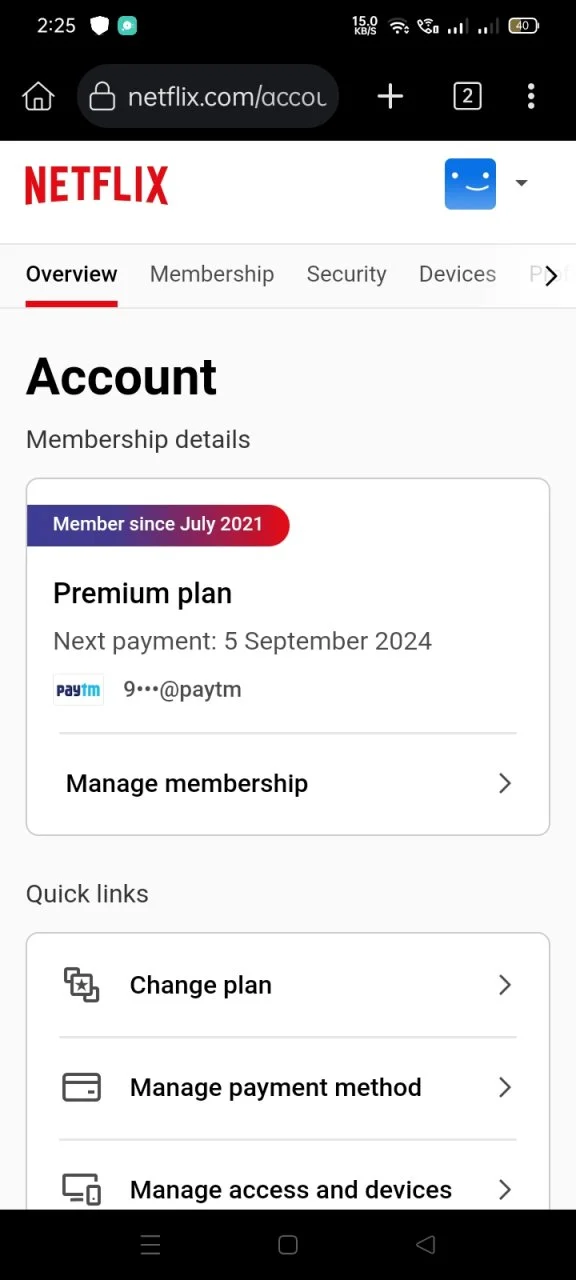Click the Change plan star icon

click(x=82, y=985)
